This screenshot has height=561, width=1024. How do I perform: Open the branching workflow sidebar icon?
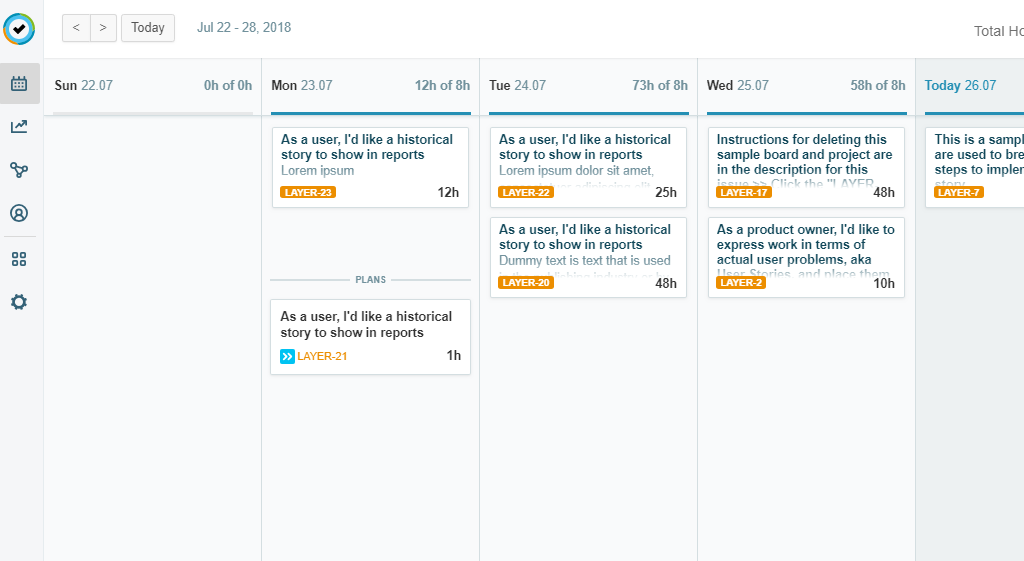(x=19, y=170)
